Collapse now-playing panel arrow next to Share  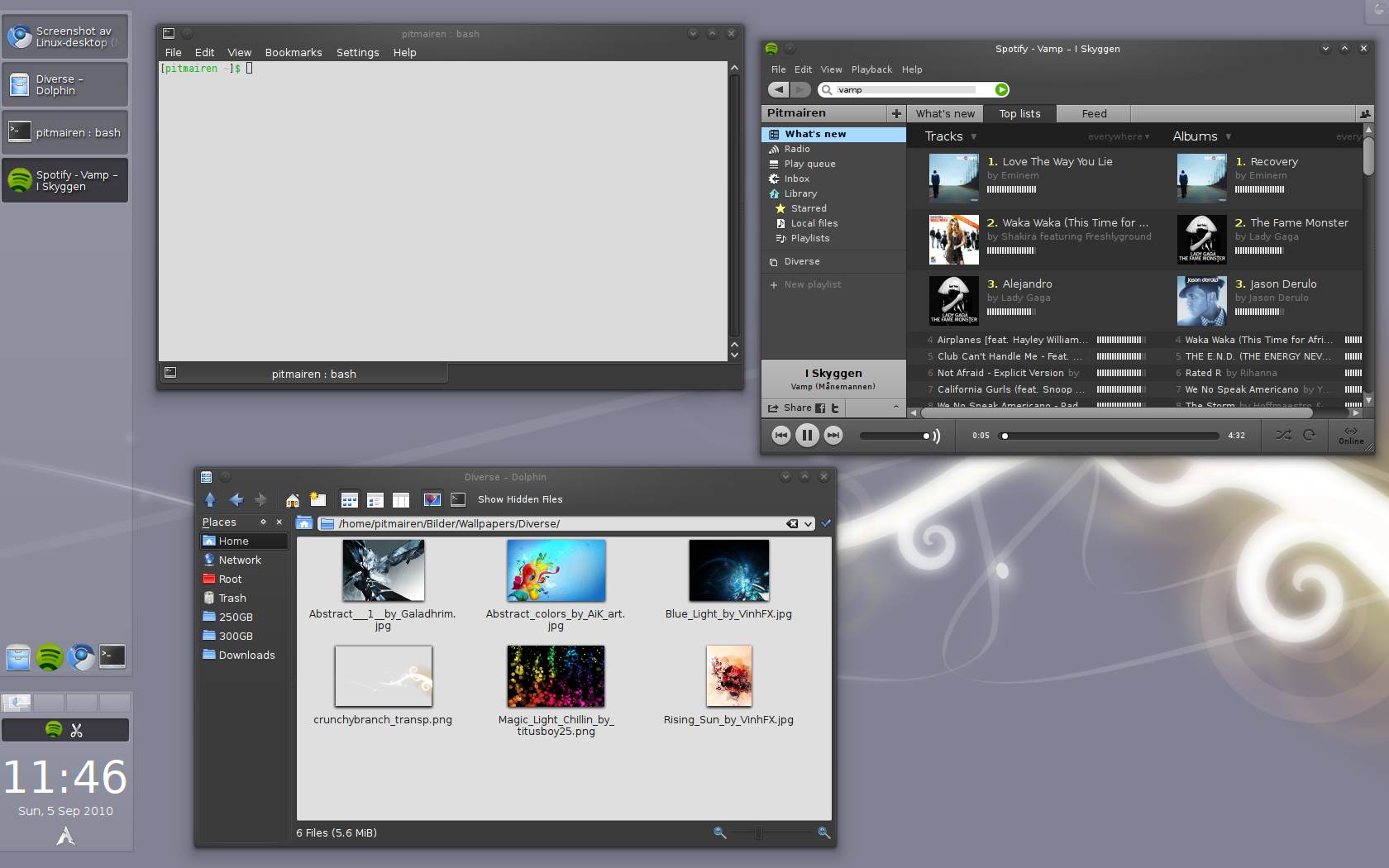[x=895, y=407]
